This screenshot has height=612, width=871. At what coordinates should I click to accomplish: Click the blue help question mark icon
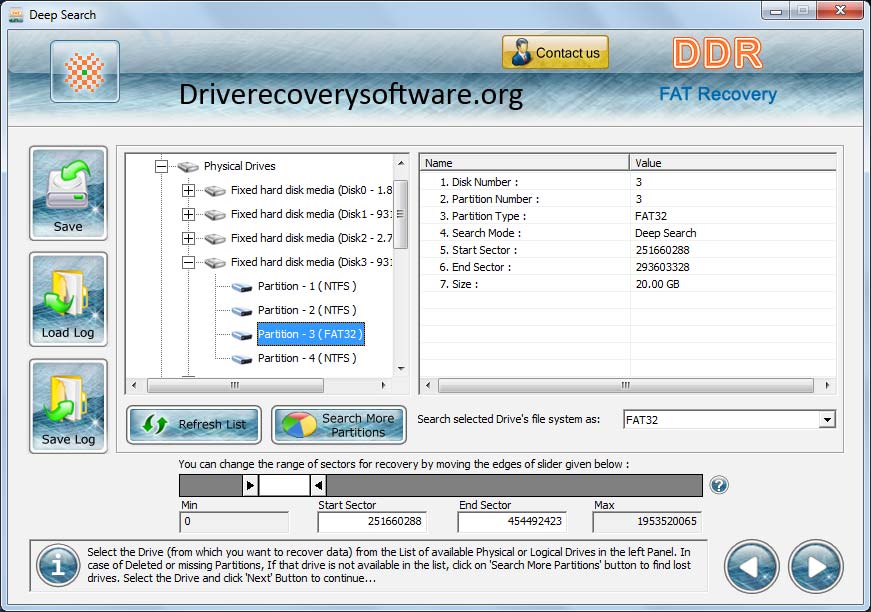click(x=719, y=485)
